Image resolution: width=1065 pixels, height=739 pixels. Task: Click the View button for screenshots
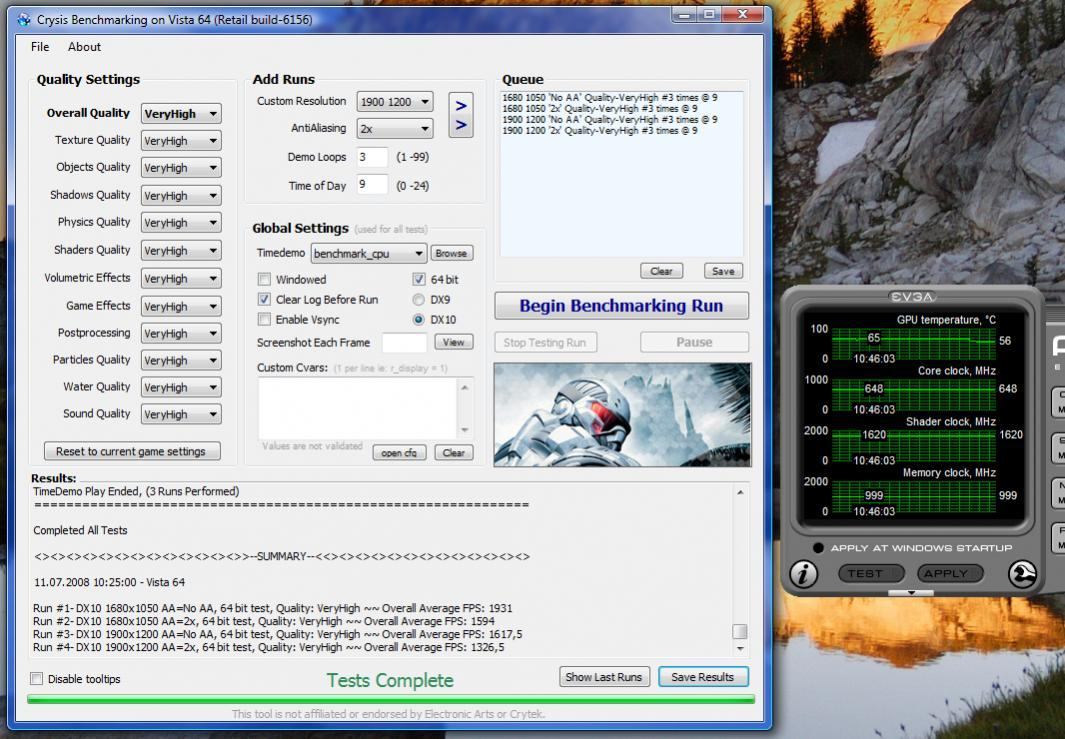click(x=454, y=342)
